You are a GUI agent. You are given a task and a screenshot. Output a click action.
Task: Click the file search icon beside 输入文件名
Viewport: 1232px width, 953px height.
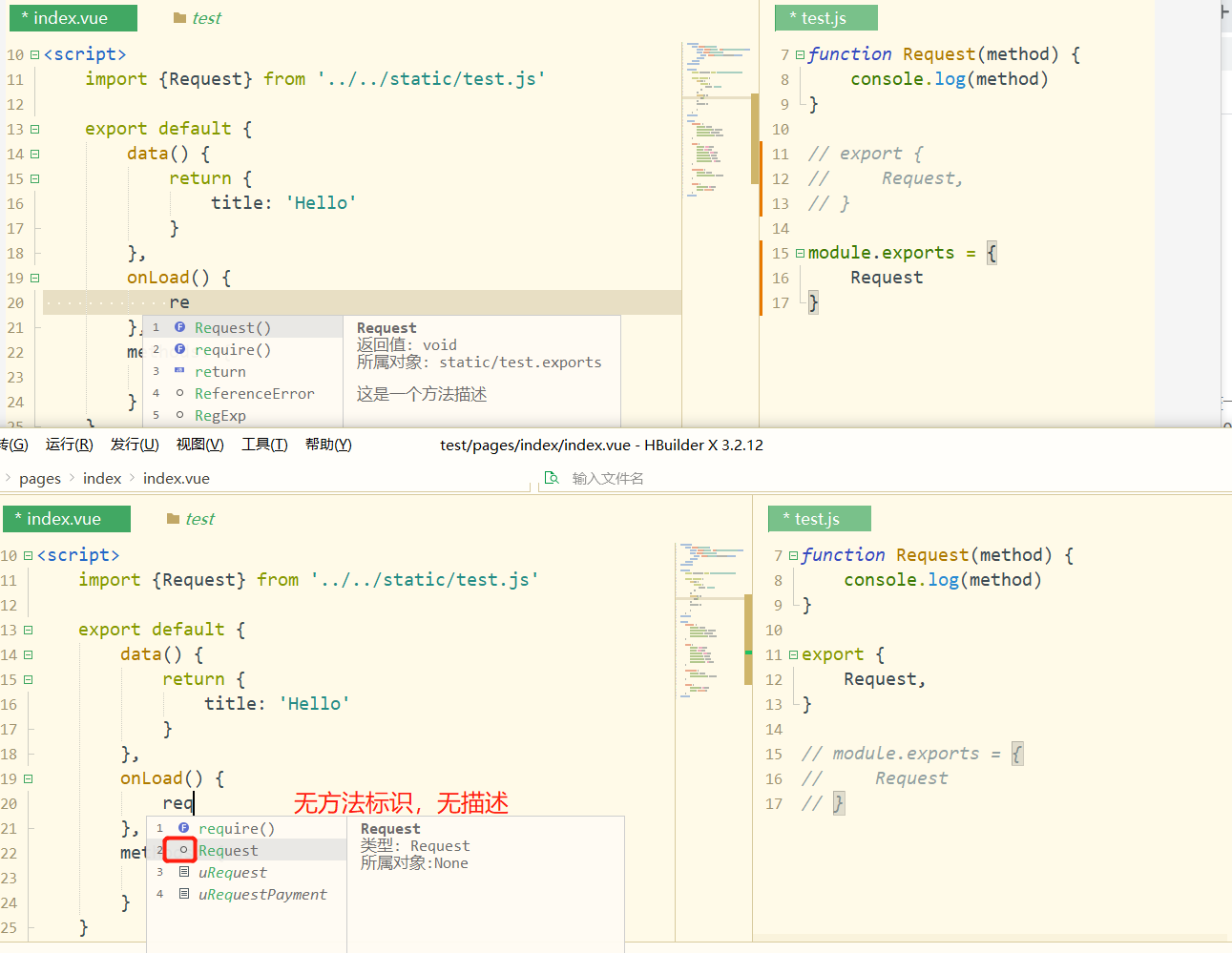[x=552, y=478]
